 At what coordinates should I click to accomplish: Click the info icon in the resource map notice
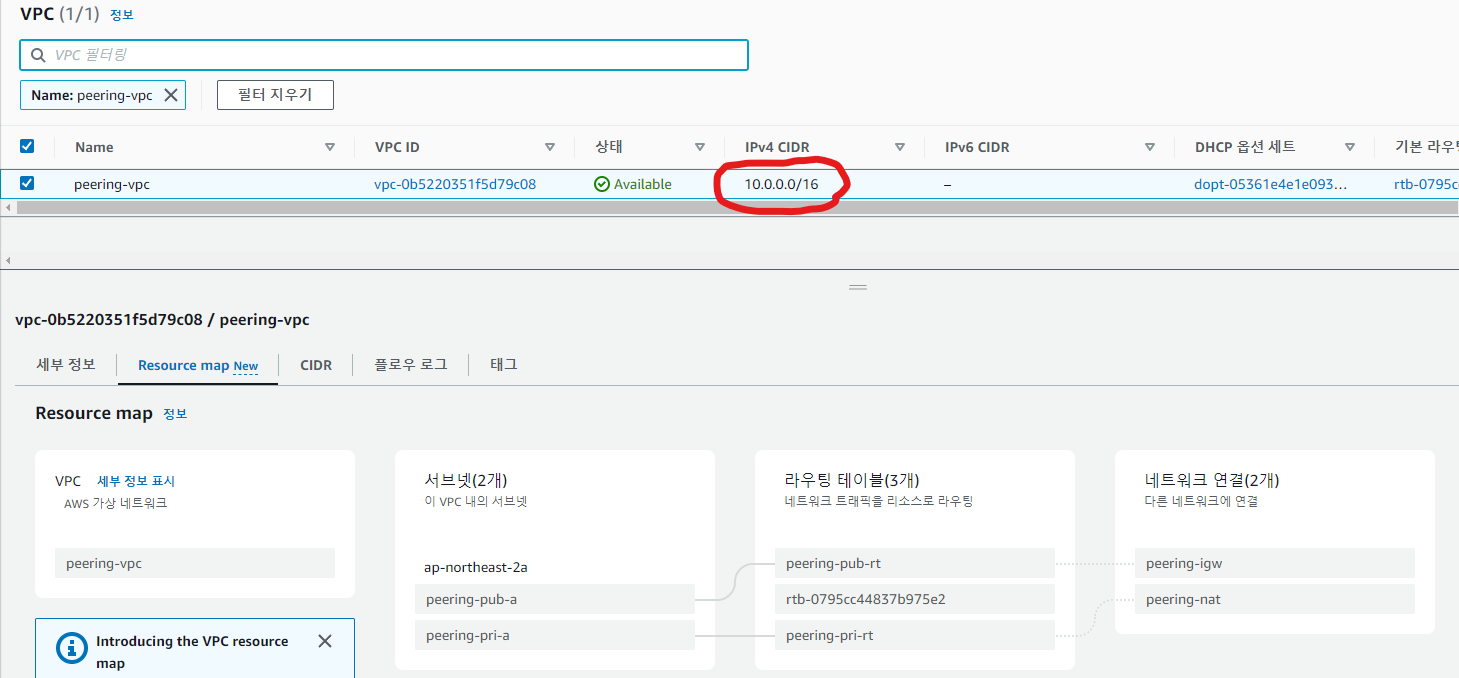pos(72,648)
